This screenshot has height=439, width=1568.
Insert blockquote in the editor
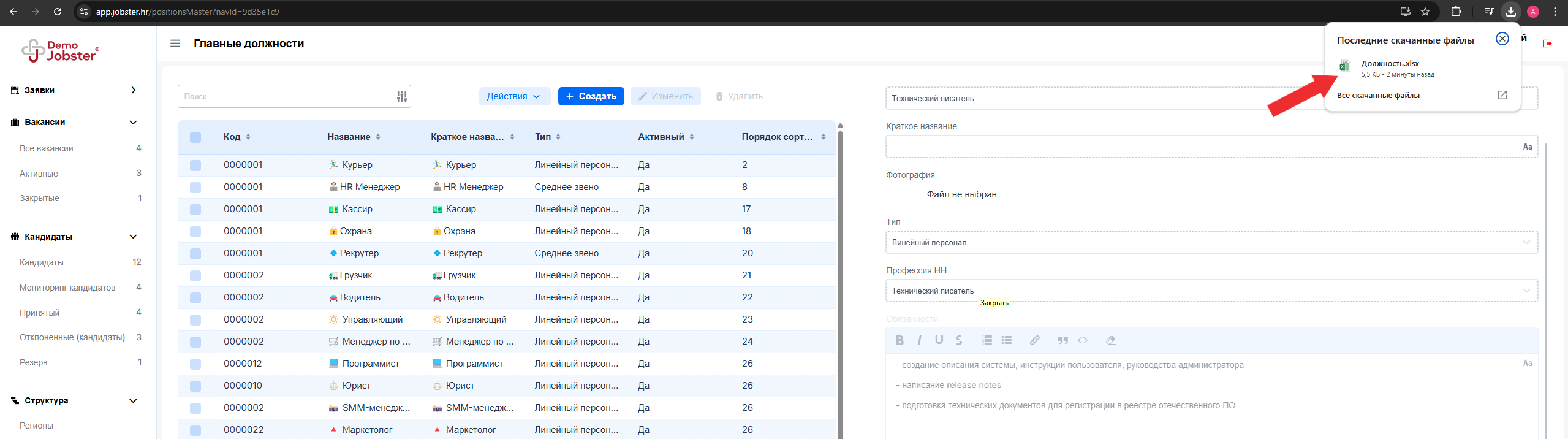pos(1062,340)
